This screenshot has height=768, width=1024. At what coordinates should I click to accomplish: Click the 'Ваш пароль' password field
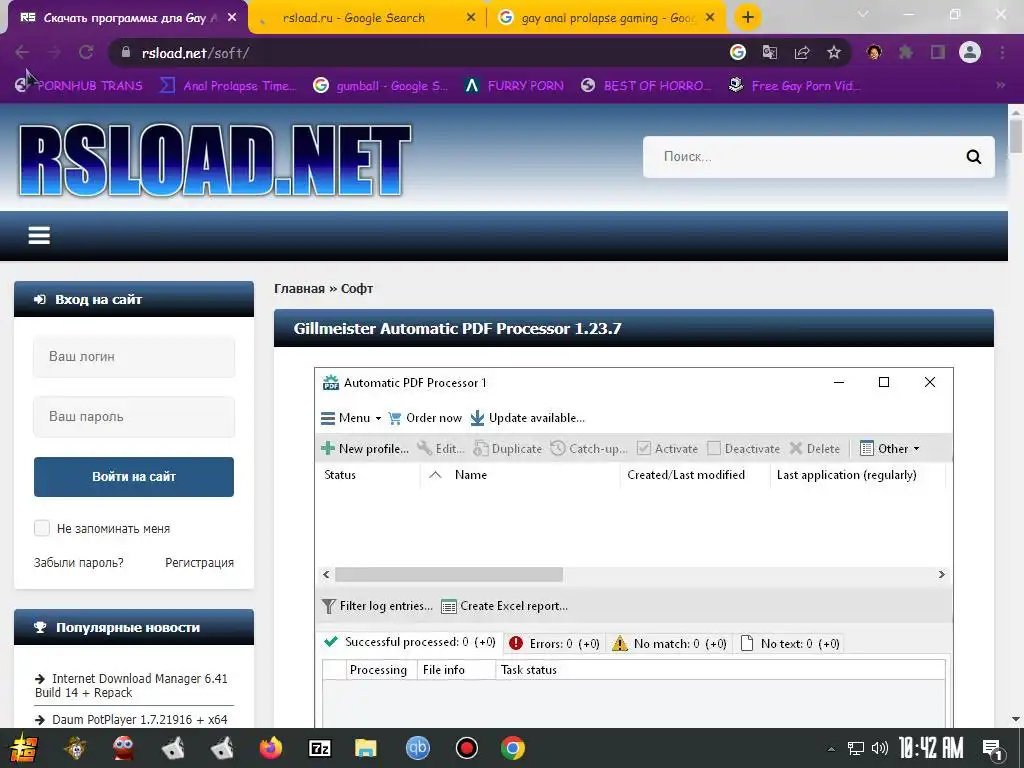(x=134, y=417)
